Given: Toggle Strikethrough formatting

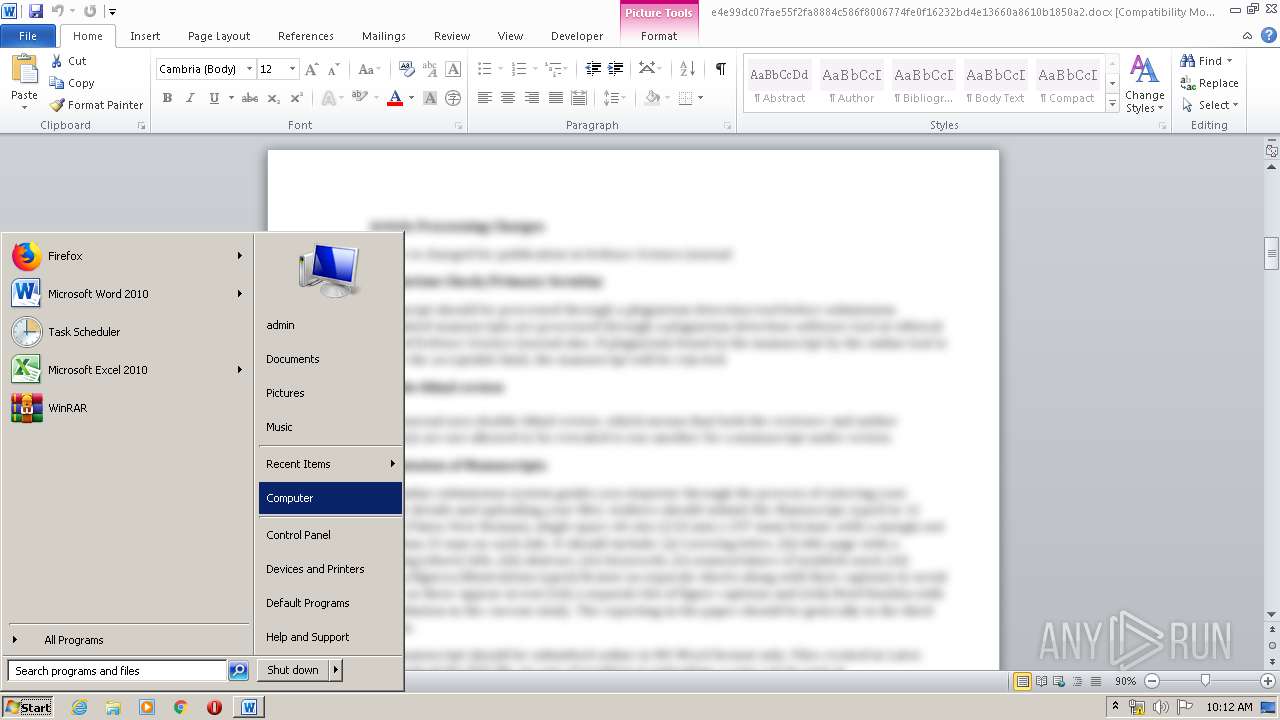Looking at the screenshot, I should (x=250, y=98).
